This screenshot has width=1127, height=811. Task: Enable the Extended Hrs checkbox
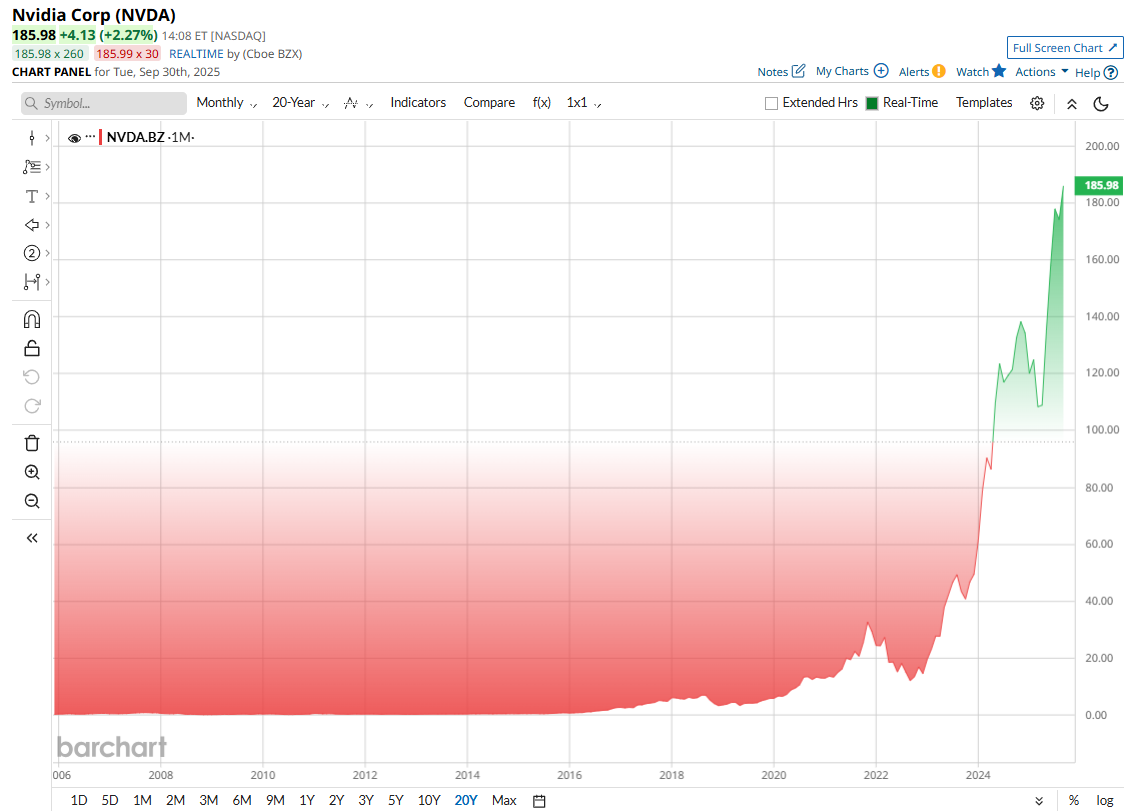click(771, 102)
